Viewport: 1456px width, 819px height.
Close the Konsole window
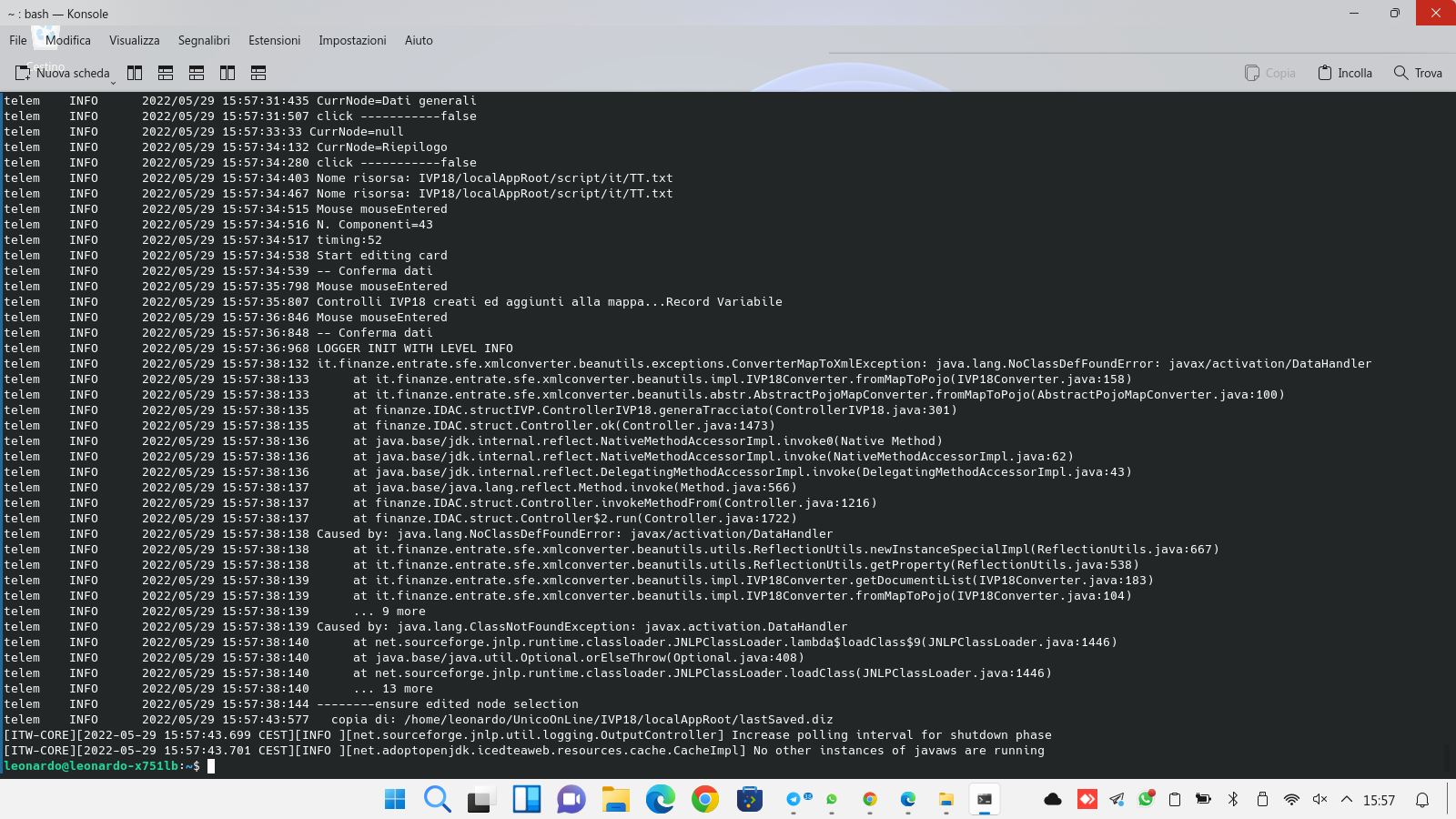1436,13
